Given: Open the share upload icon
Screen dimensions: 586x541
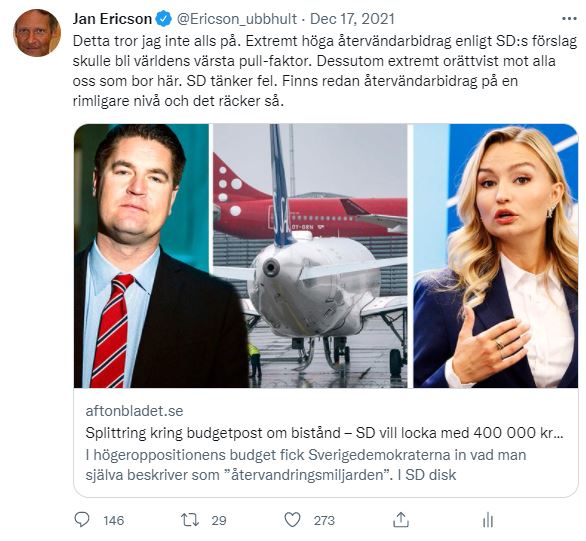Looking at the screenshot, I should coord(401,519).
